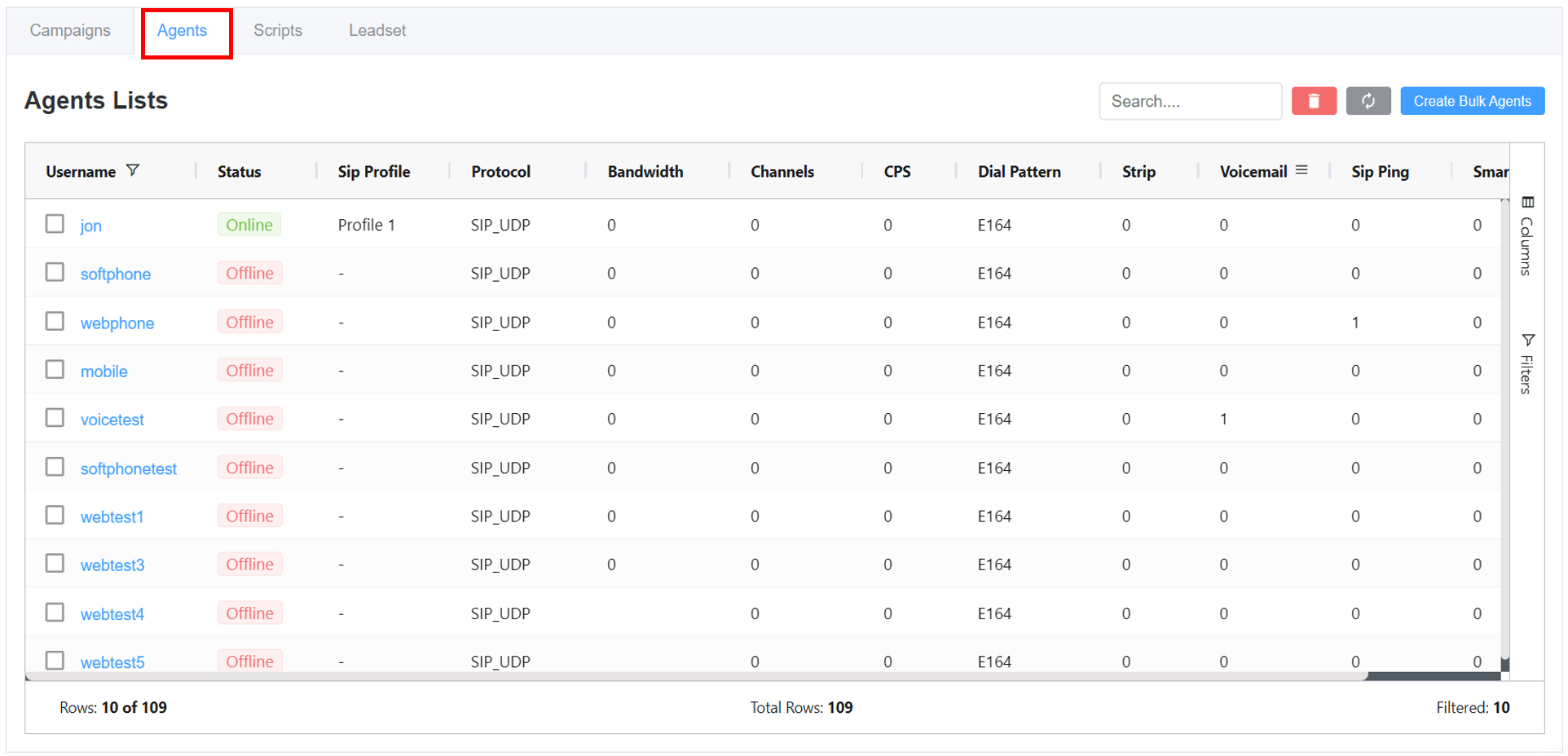1568x756 pixels.
Task: Sort by the Status column header
Action: tap(239, 172)
